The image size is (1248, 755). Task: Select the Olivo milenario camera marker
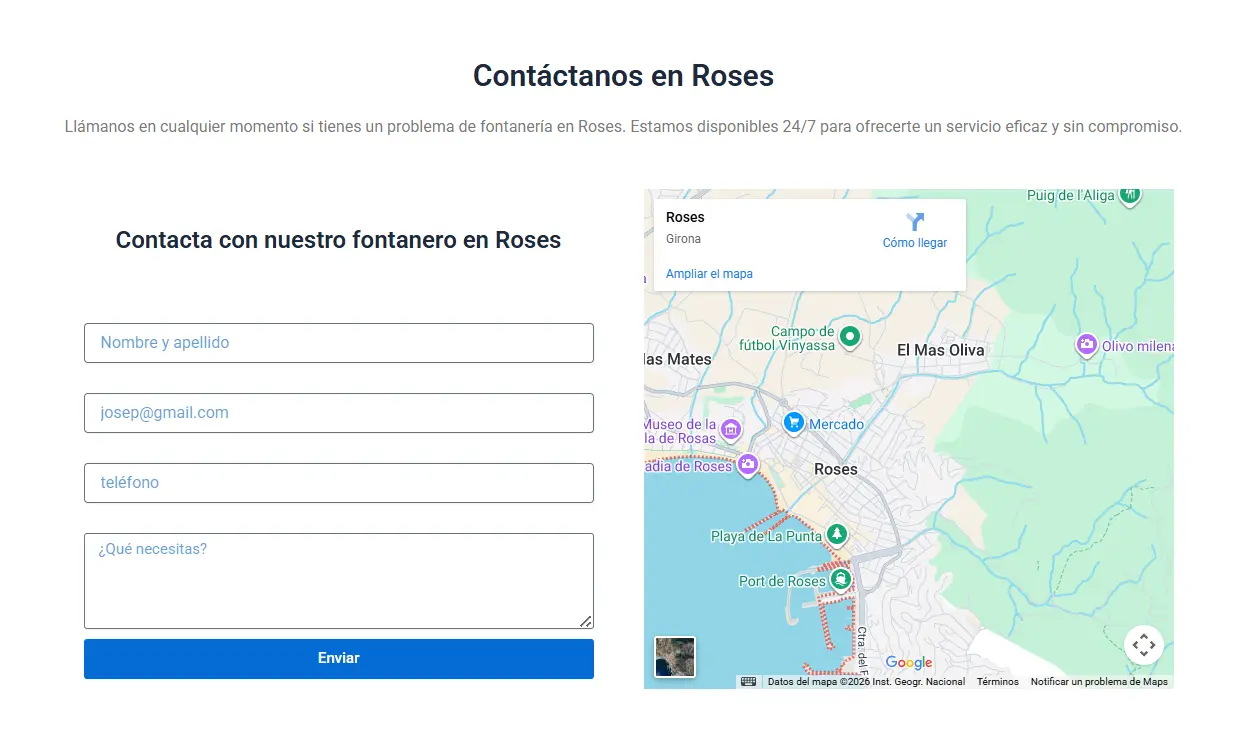[1086, 346]
